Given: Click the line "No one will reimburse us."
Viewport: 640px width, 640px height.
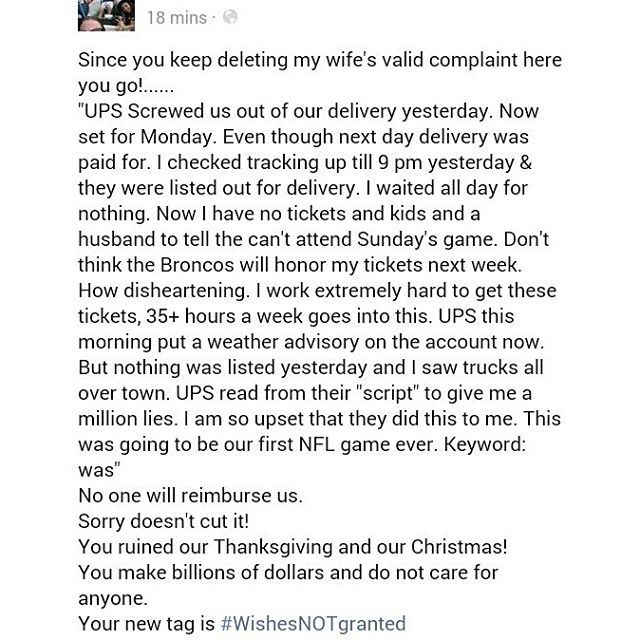Looking at the screenshot, I should 190,496.
